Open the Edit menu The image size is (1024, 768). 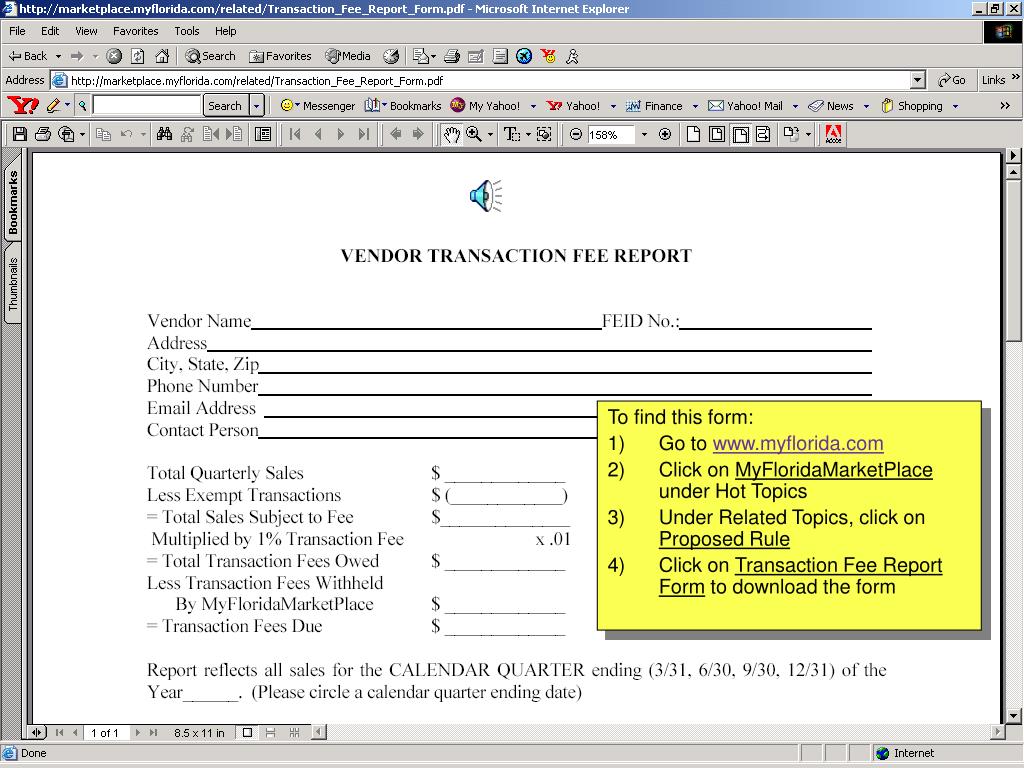pyautogui.click(x=50, y=31)
